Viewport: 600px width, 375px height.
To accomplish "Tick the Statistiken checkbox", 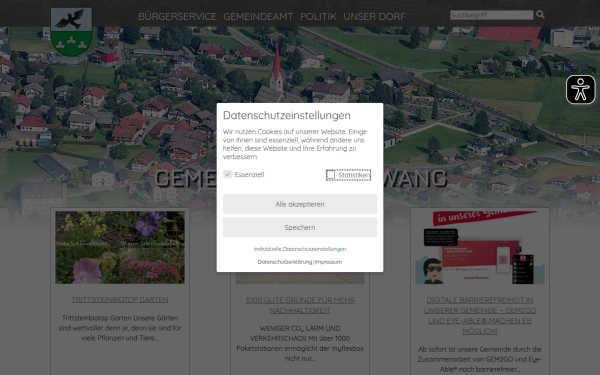I will [331, 175].
